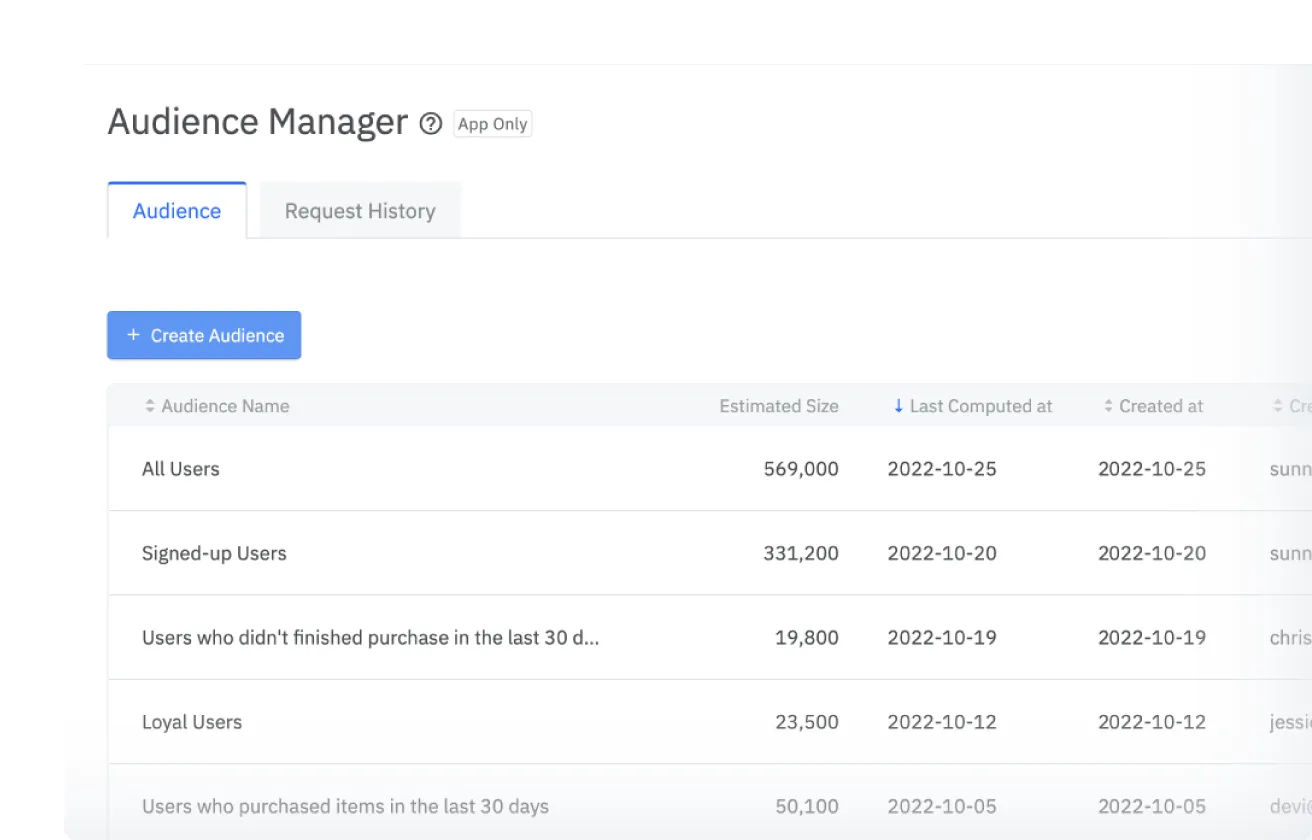
Task: Open the audience about unfinished purchases
Action: 370,637
